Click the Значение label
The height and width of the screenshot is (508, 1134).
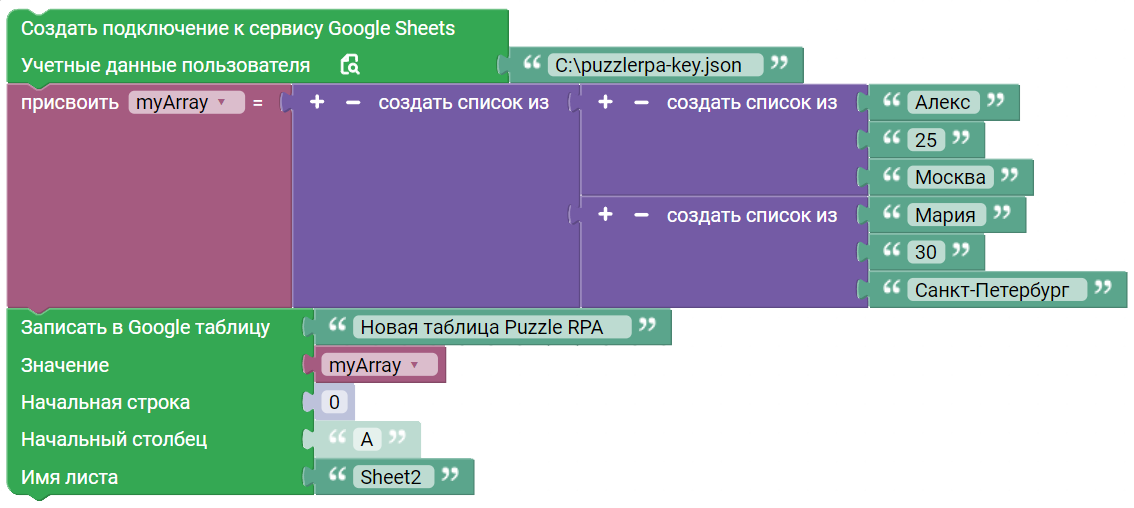65,365
